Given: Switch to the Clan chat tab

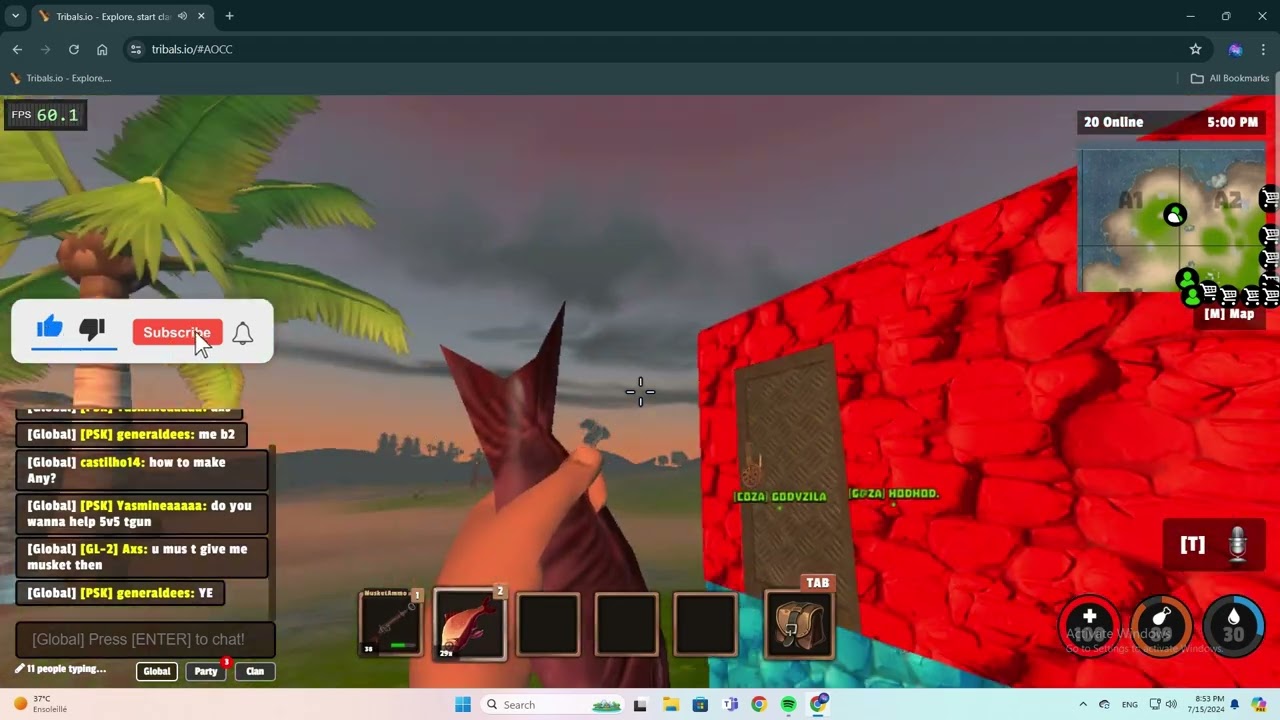Looking at the screenshot, I should [255, 671].
